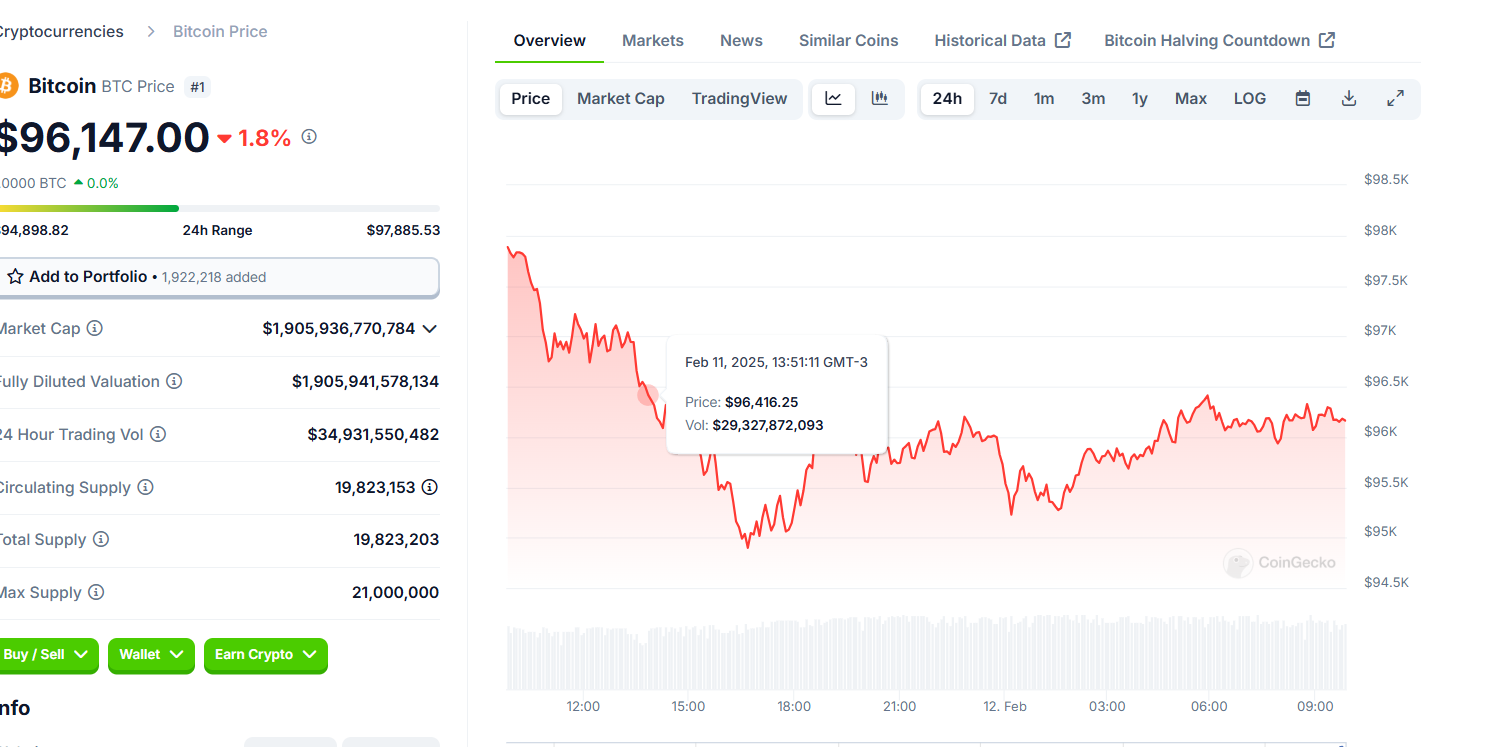Select 1y time range
Screen dimensions: 1485x747
(x=1140, y=98)
